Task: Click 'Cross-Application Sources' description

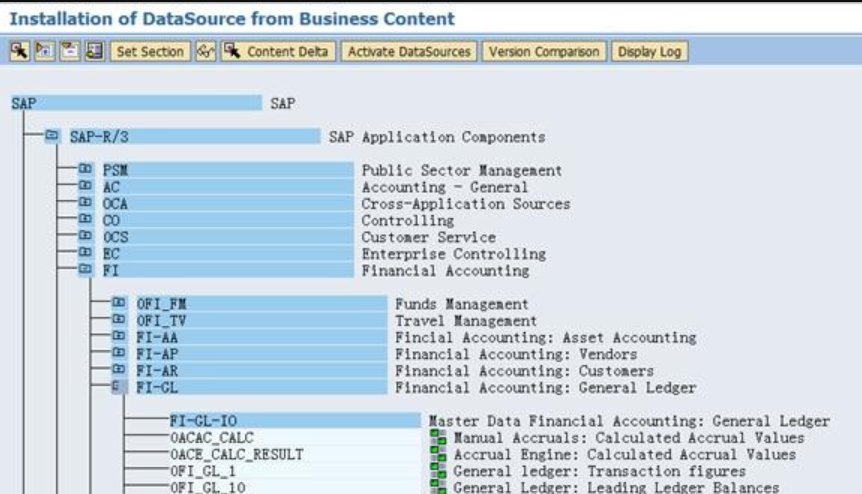Action: 466,204
